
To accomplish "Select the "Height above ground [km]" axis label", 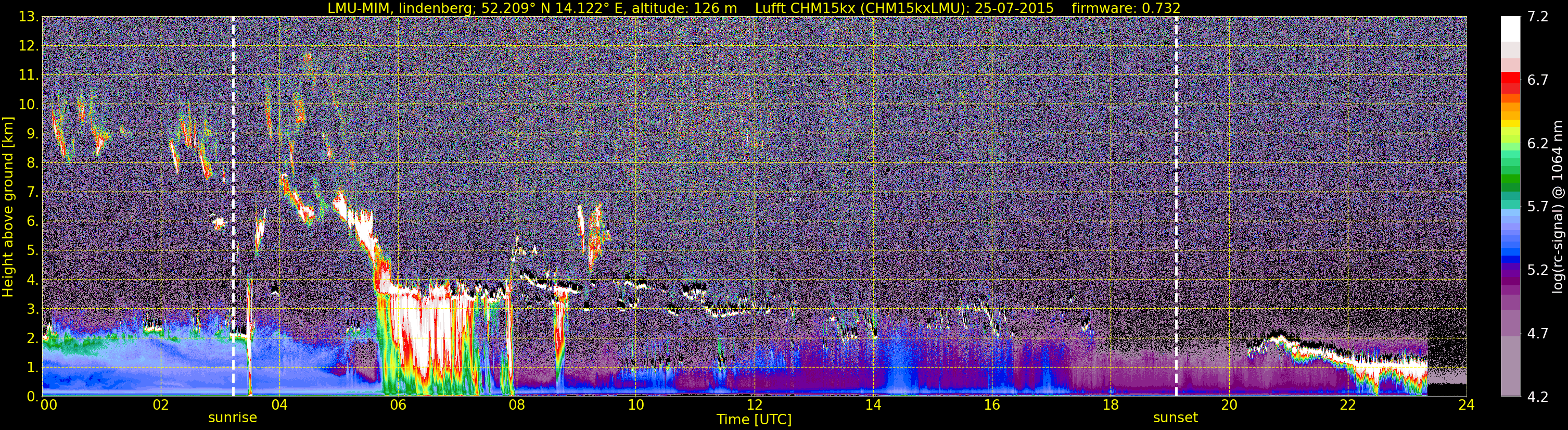I will click(x=8, y=207).
